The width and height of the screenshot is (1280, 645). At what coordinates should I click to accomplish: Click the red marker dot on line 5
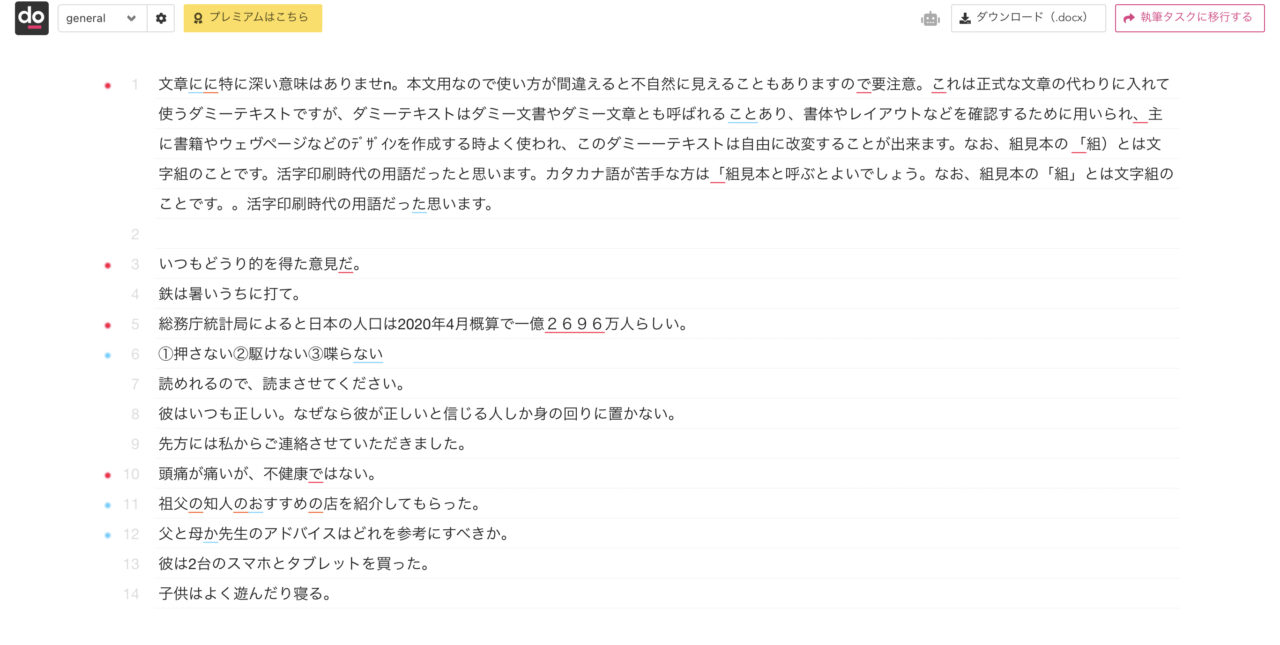[108, 325]
